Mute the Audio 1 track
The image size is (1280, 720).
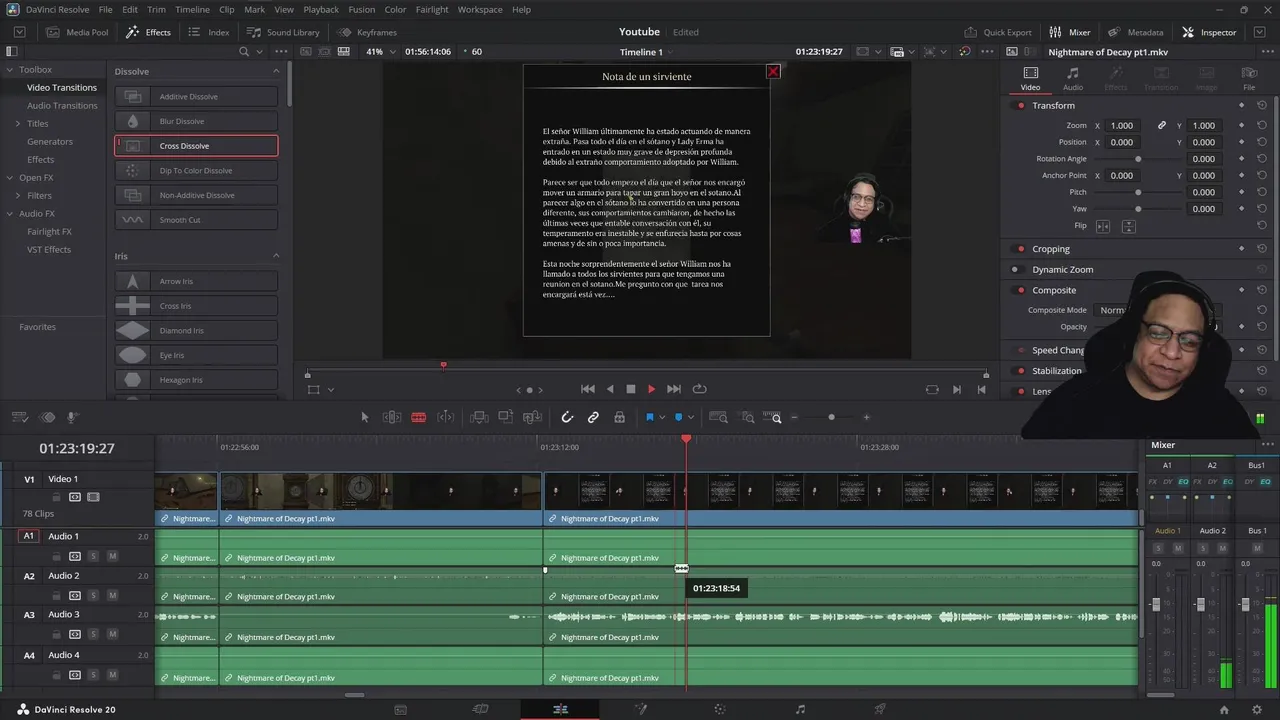click(112, 556)
